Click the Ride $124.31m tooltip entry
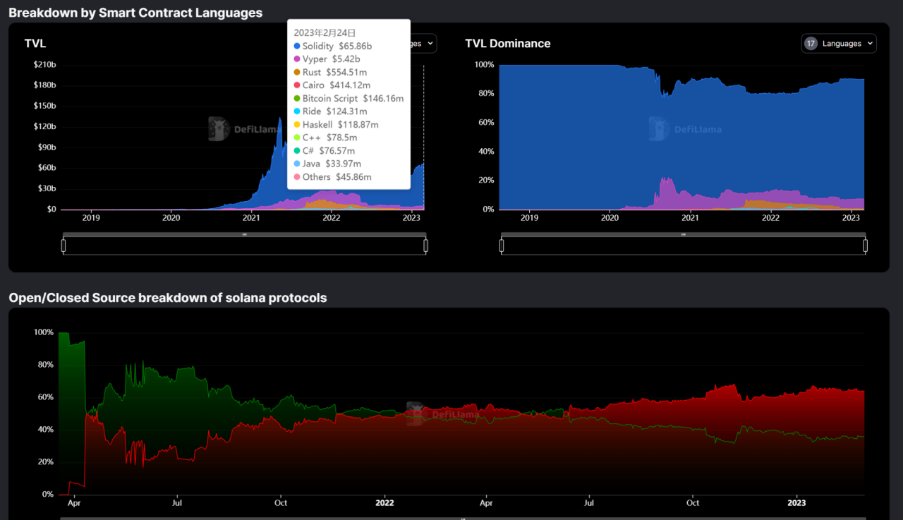Viewport: 903px width, 520px height. click(x=330, y=111)
